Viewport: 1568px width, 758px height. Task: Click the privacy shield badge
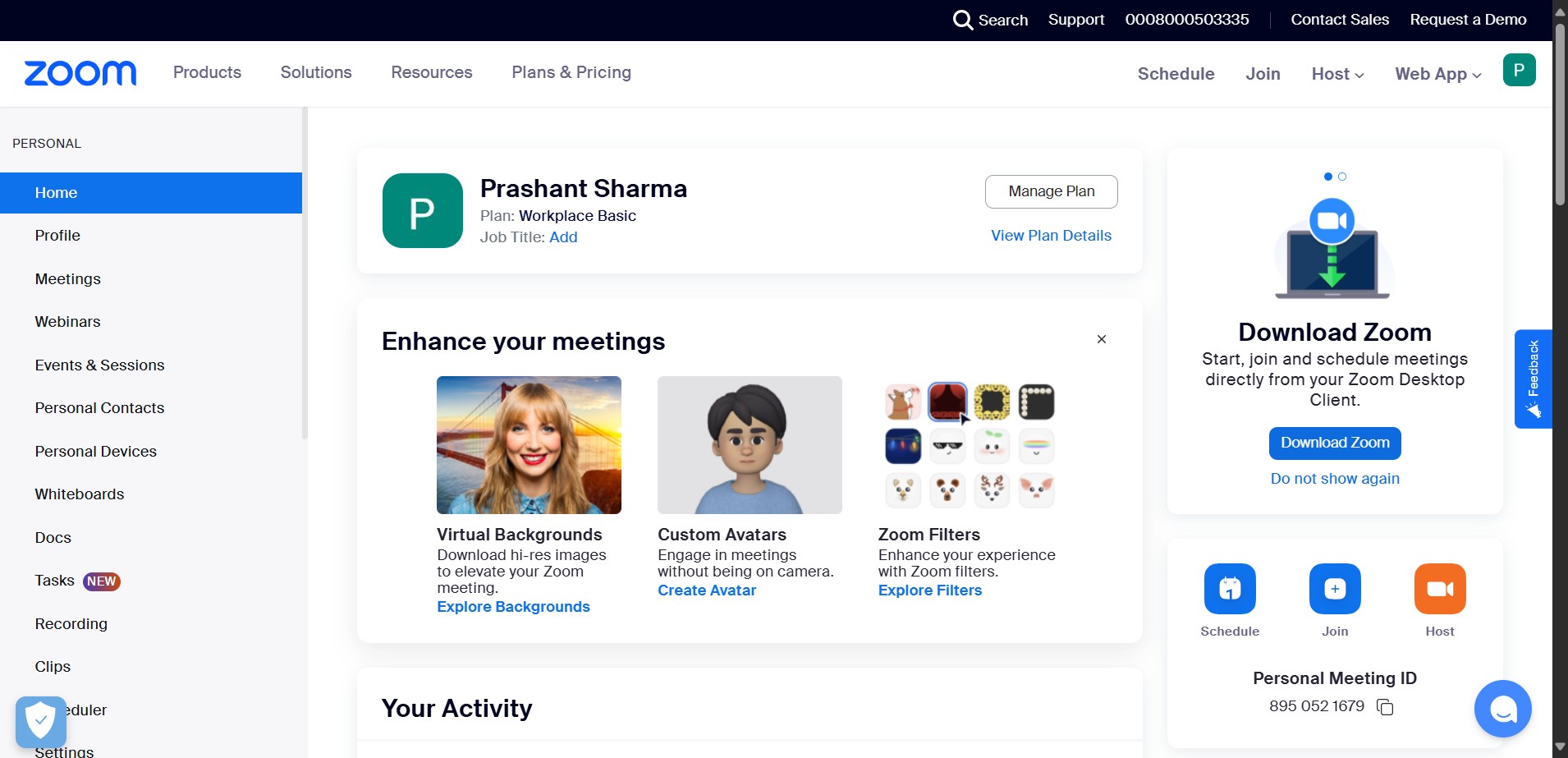[x=41, y=722]
